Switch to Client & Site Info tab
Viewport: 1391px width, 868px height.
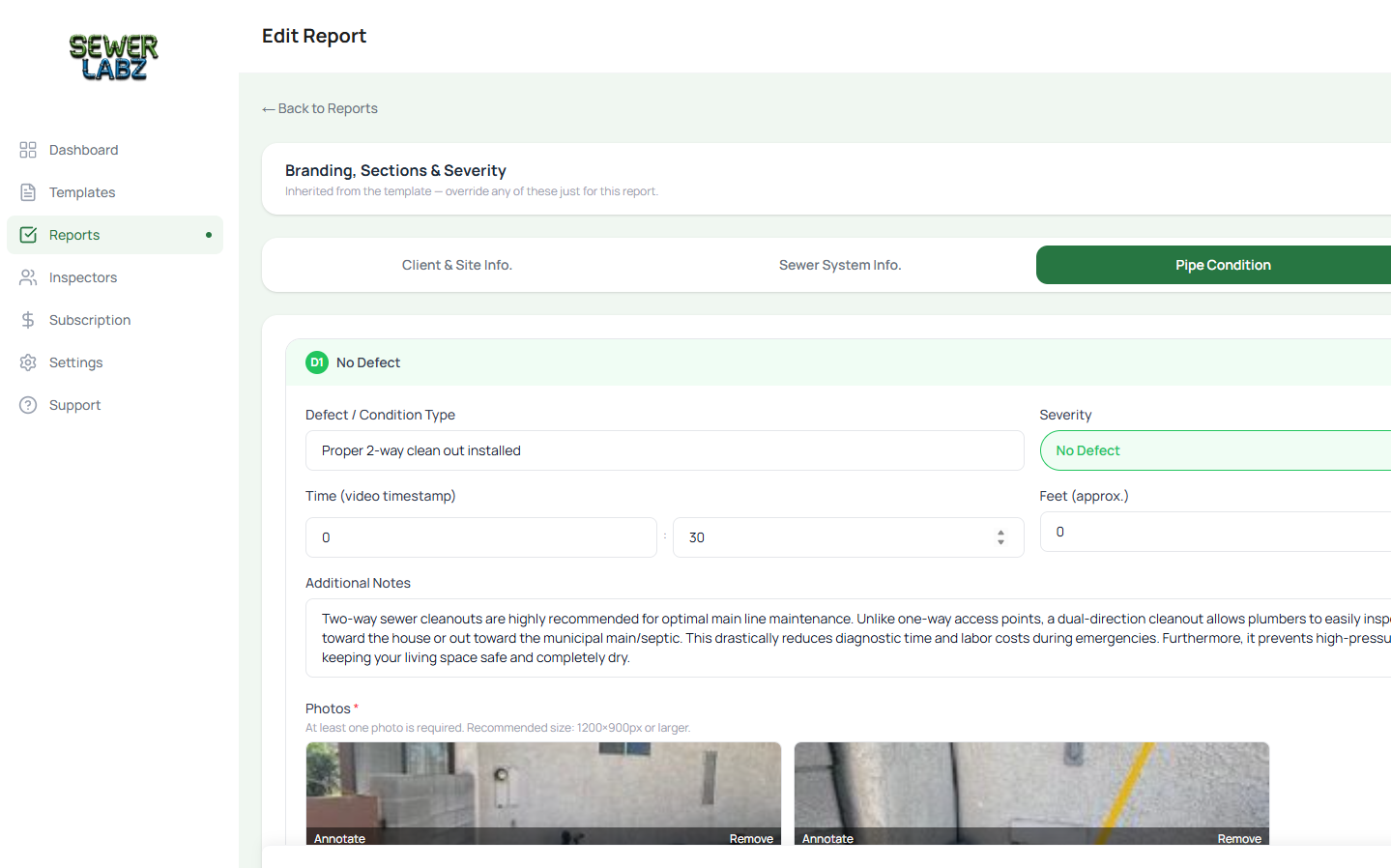(457, 265)
